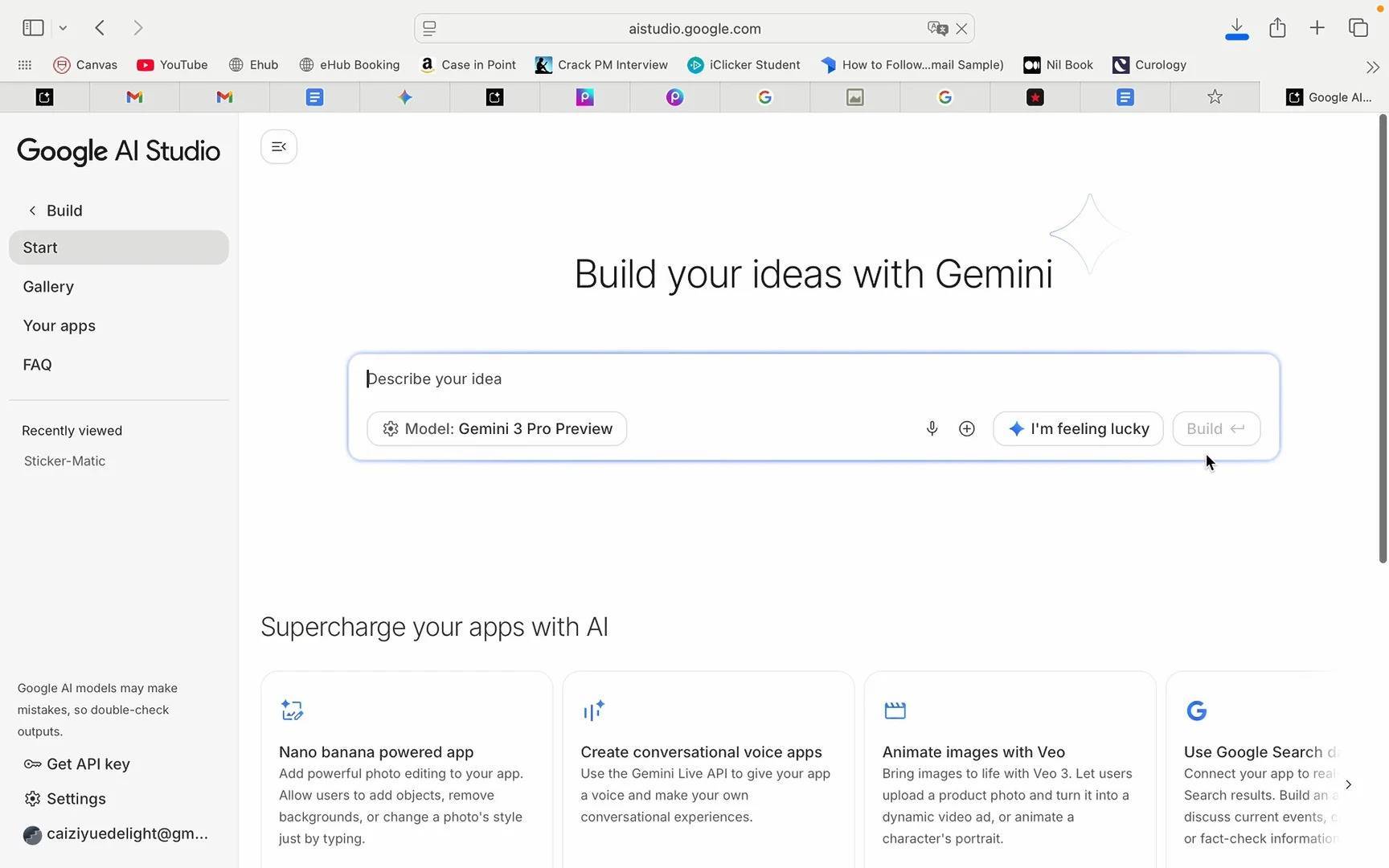Open the sidebar options dropdown arrow
The image size is (1389, 868).
[x=63, y=28]
